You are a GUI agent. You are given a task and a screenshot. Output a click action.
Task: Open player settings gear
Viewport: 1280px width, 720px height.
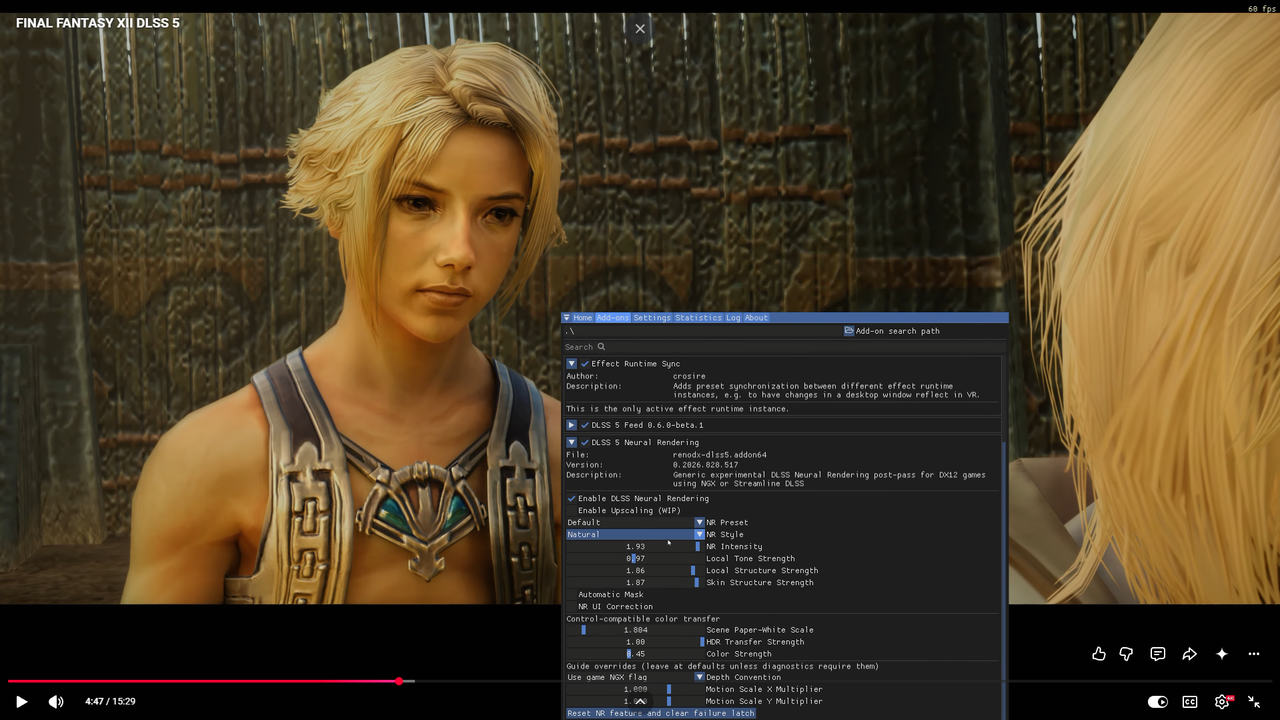[1222, 702]
